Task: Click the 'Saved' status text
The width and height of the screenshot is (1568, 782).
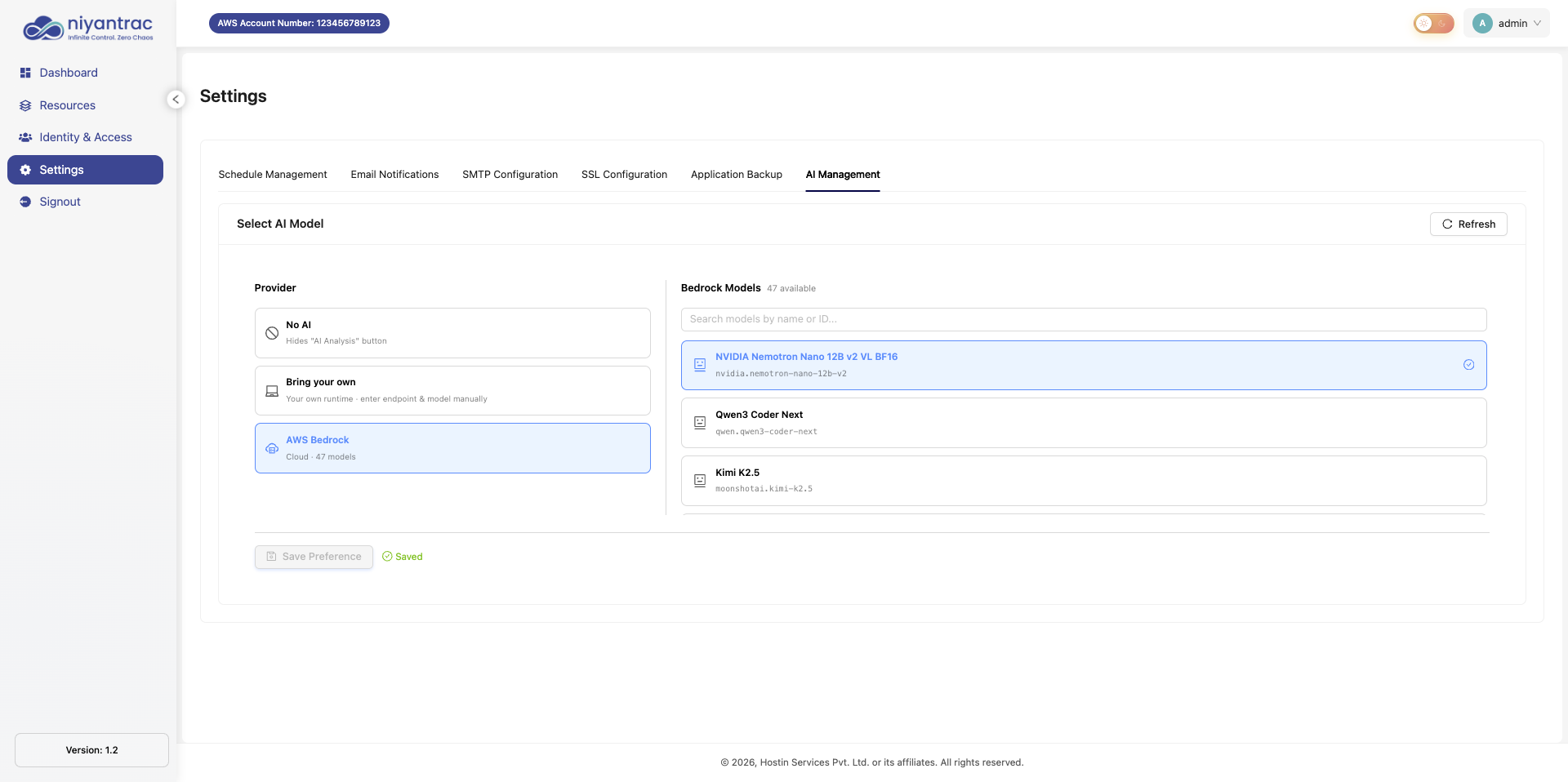Action: 409,557
